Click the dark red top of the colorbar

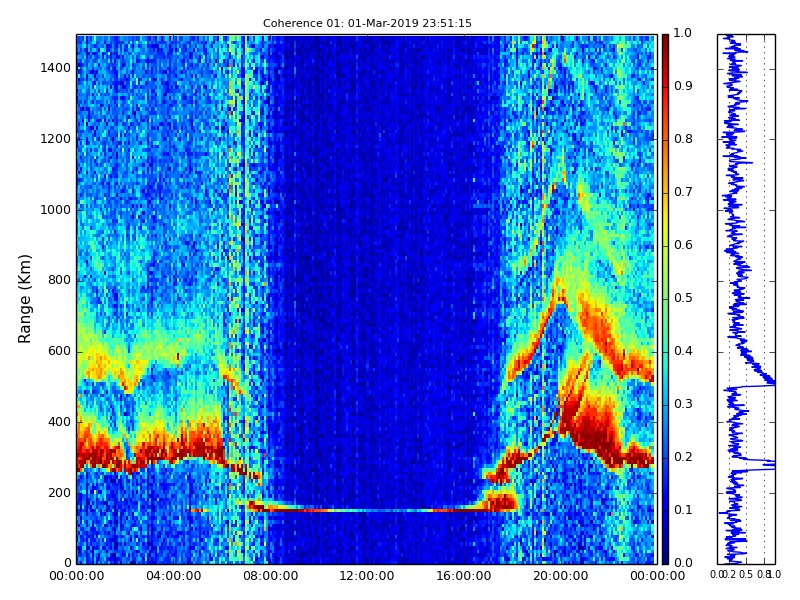coord(665,41)
